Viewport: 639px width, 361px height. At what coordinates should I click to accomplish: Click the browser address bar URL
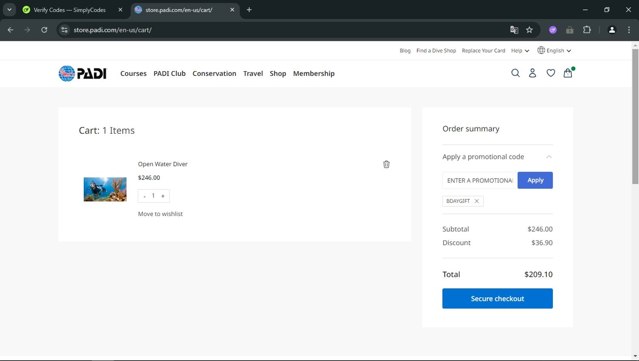point(112,30)
